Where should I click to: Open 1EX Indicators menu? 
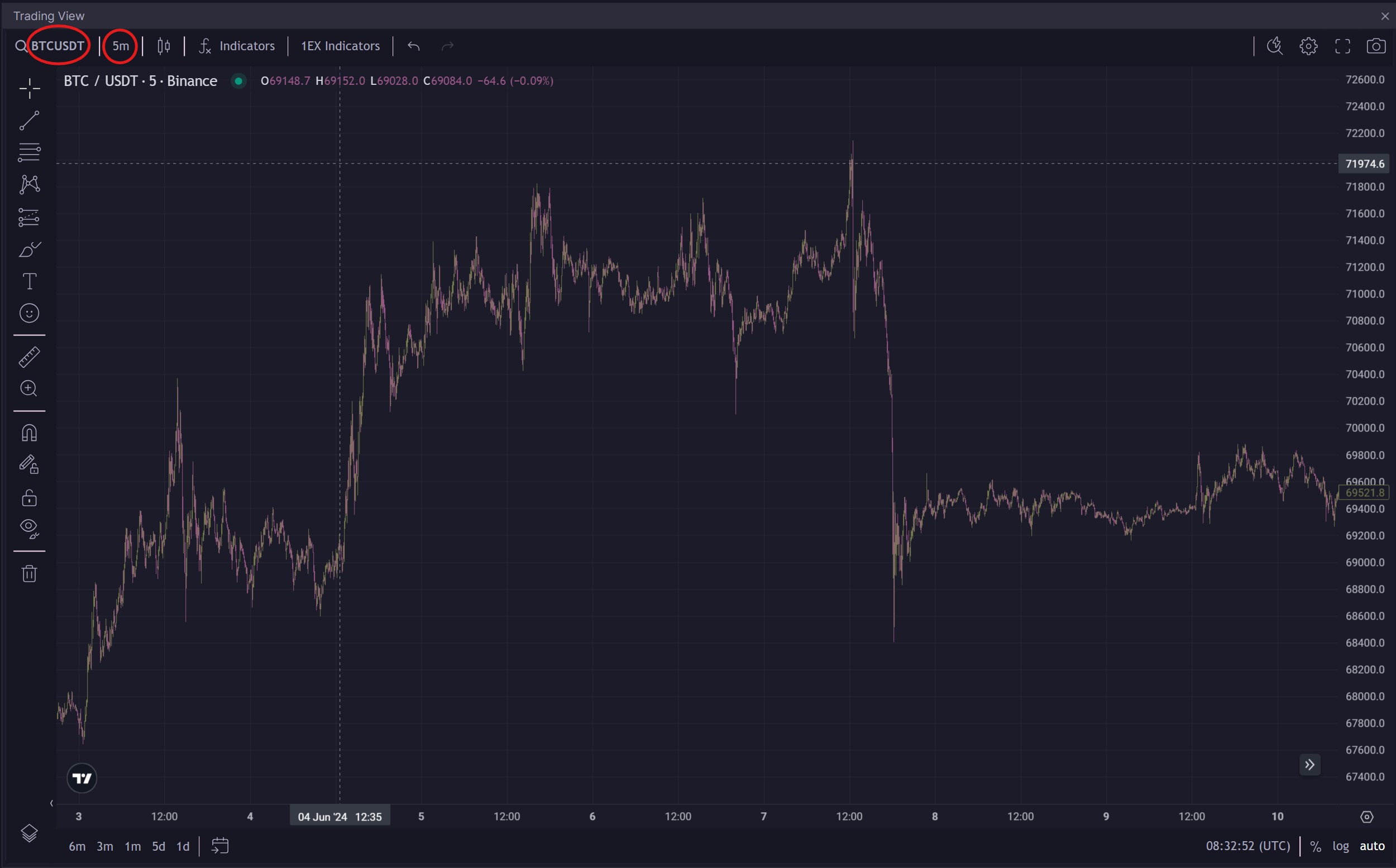point(340,46)
